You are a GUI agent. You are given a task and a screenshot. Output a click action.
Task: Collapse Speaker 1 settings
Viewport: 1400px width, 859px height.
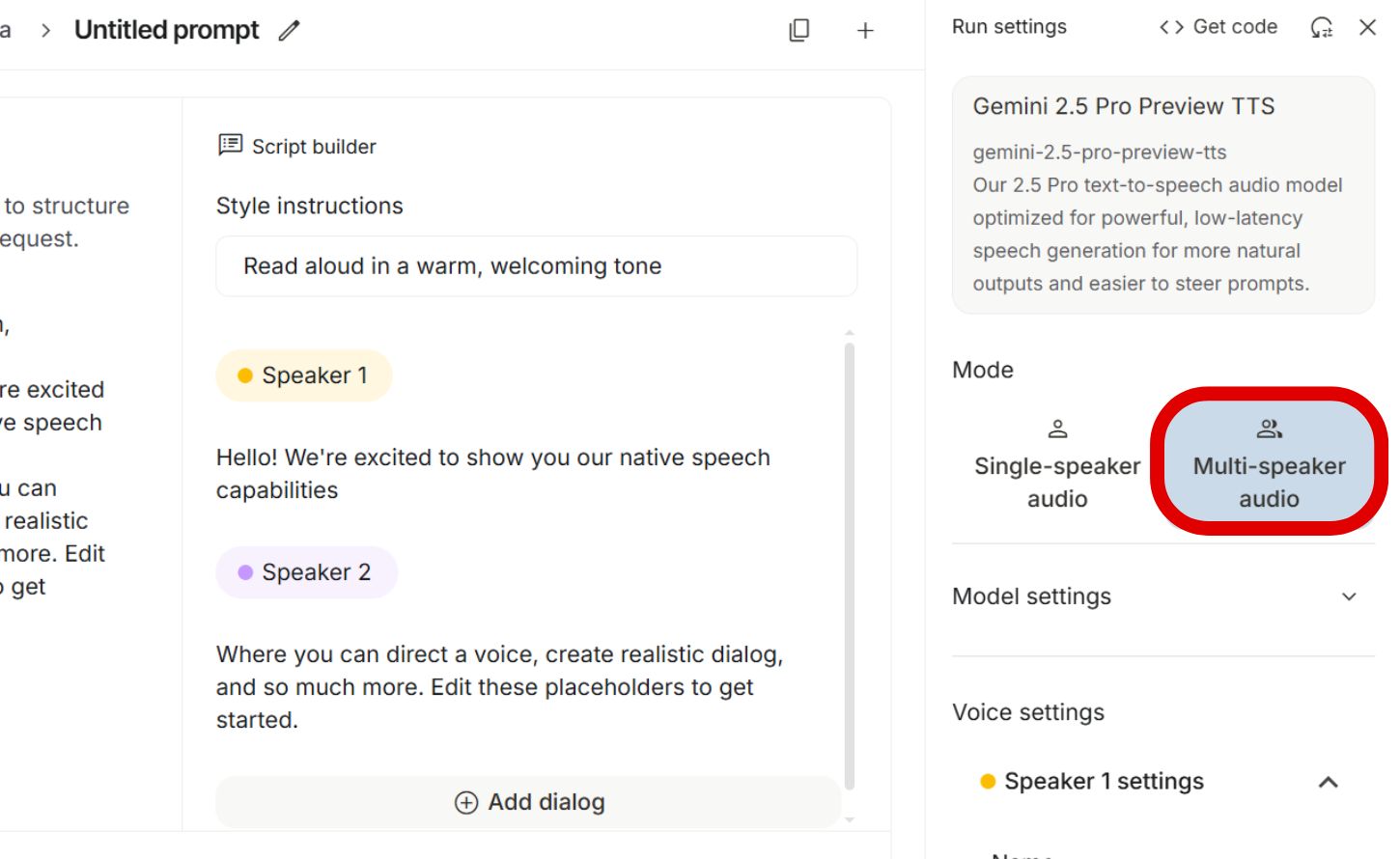[x=1327, y=782]
